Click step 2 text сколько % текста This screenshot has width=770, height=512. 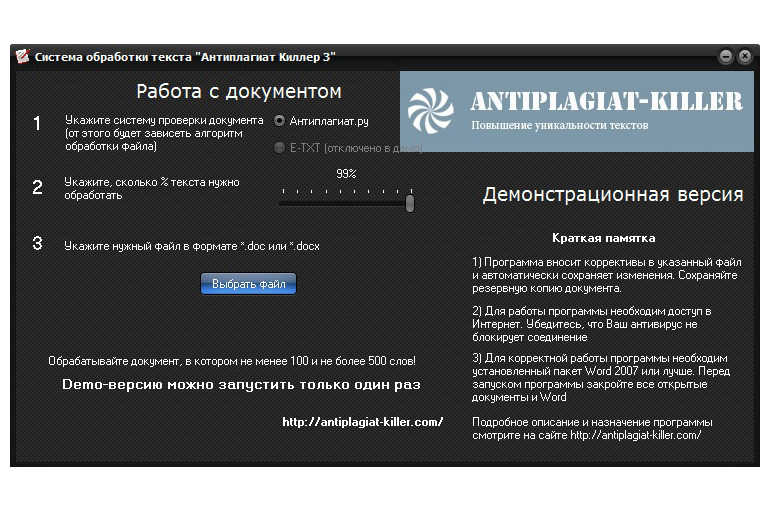[x=152, y=189]
